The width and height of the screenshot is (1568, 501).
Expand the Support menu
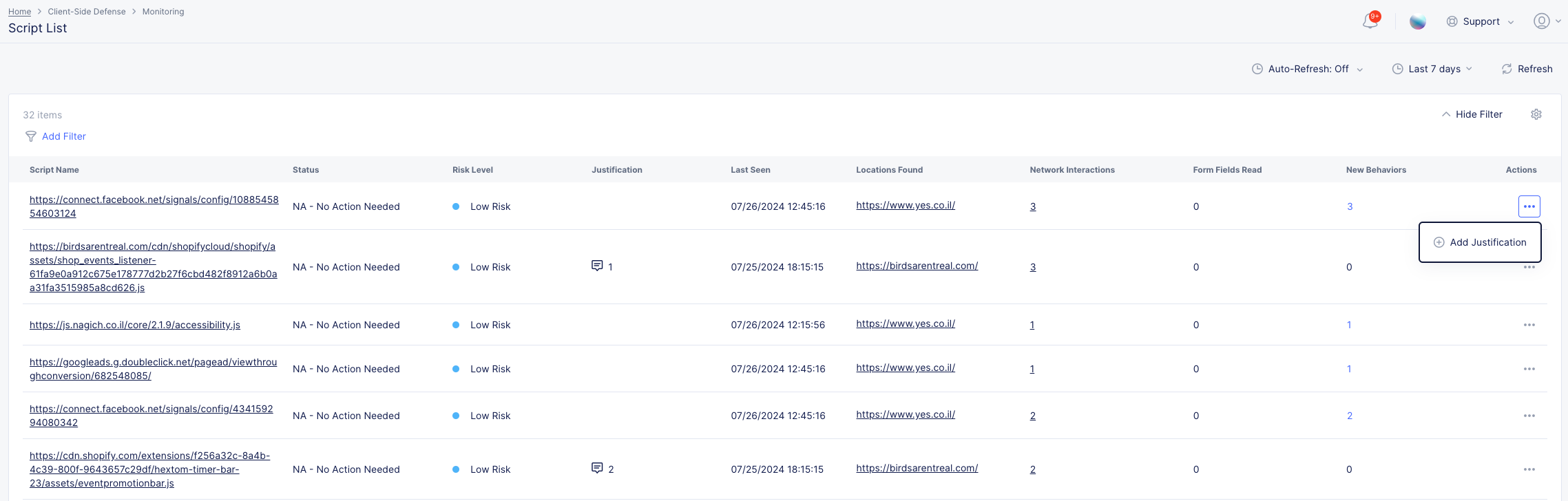(x=1480, y=21)
